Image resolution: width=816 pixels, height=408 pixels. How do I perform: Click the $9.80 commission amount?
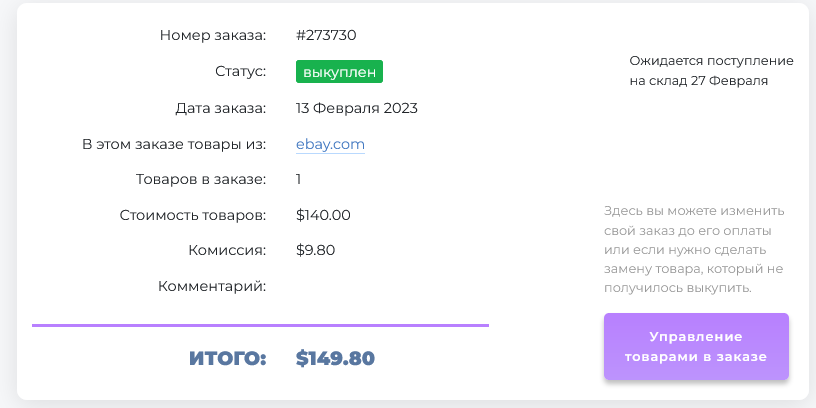tap(317, 251)
